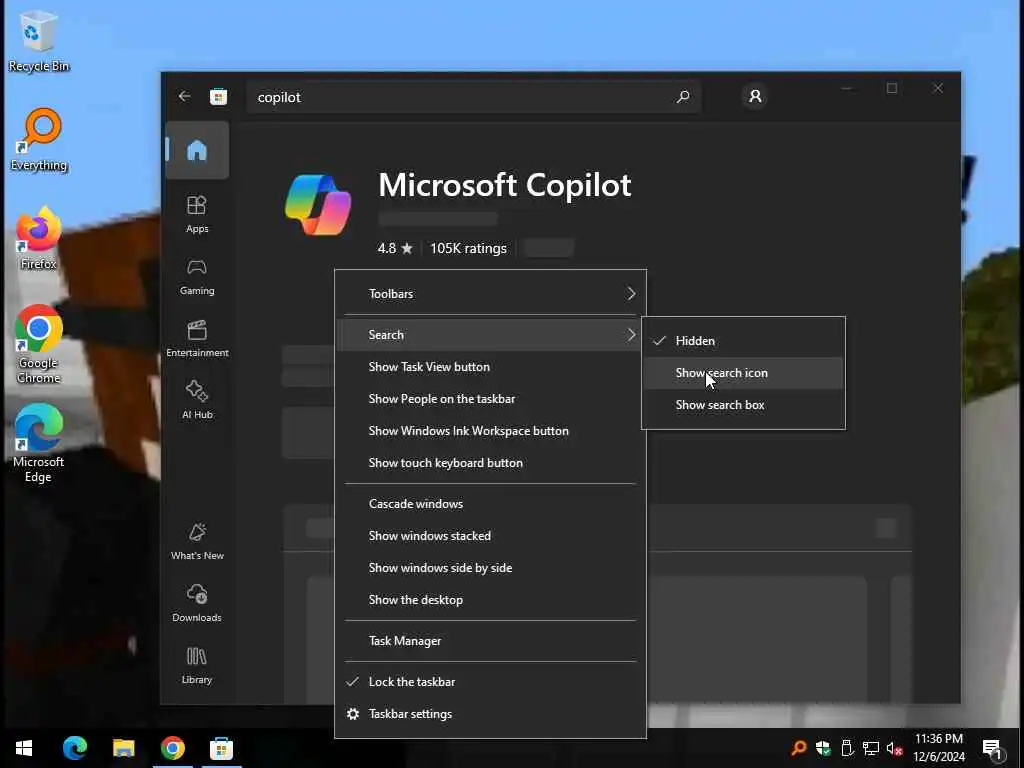1024x768 pixels.
Task: Select Show search box option
Action: click(743, 405)
